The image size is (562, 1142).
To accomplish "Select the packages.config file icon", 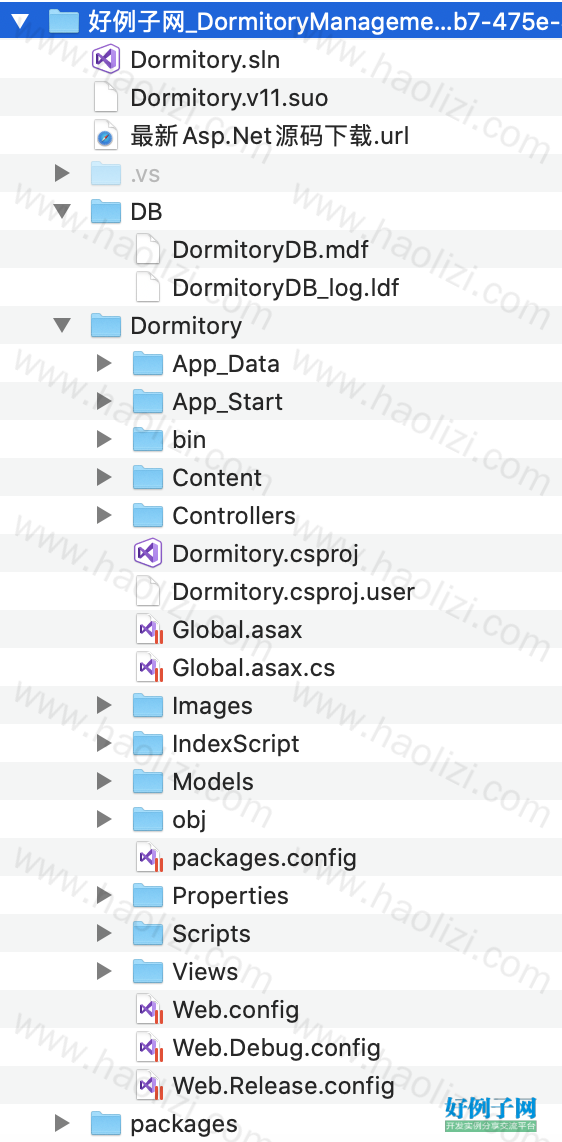I will (149, 858).
